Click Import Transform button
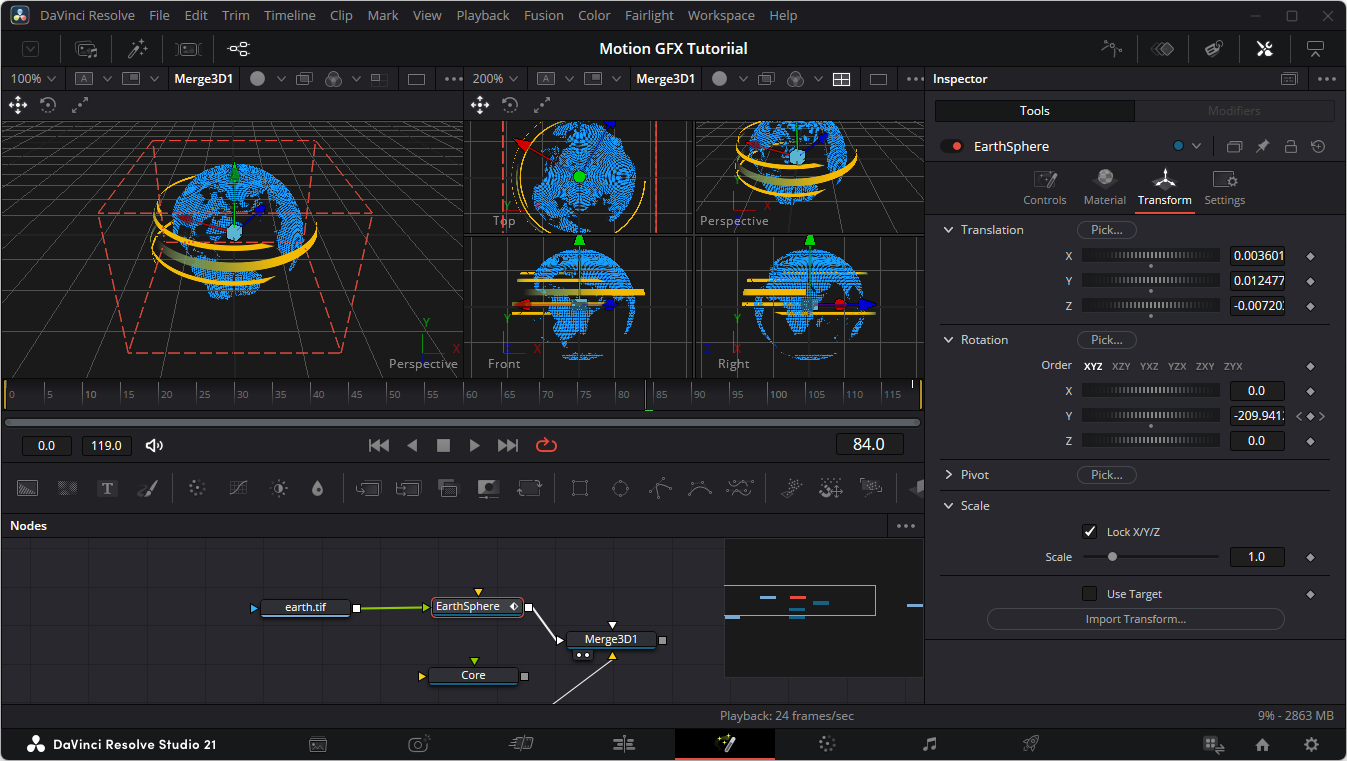The width and height of the screenshot is (1347, 761). coord(1135,619)
